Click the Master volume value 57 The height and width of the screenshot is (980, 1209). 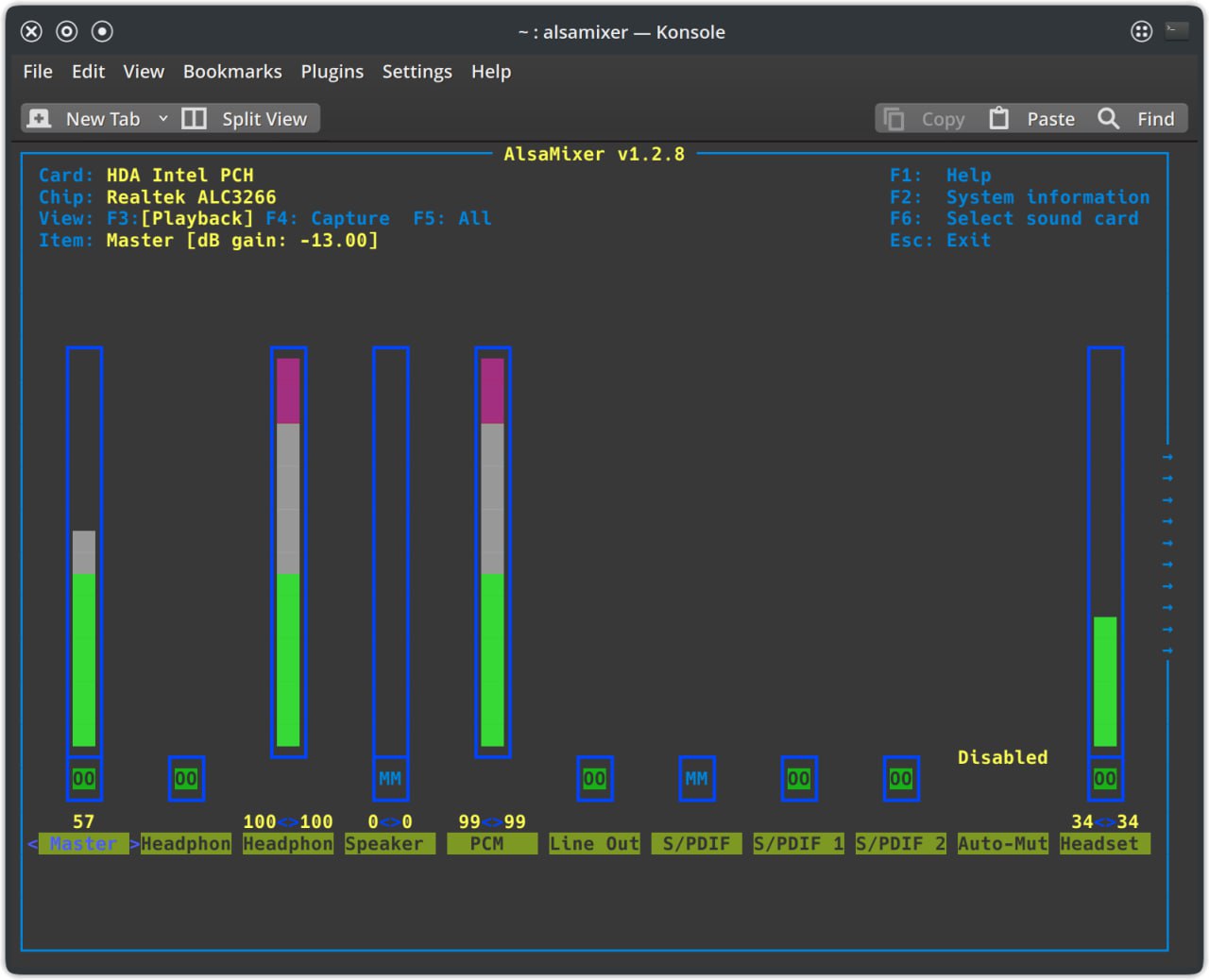point(84,822)
